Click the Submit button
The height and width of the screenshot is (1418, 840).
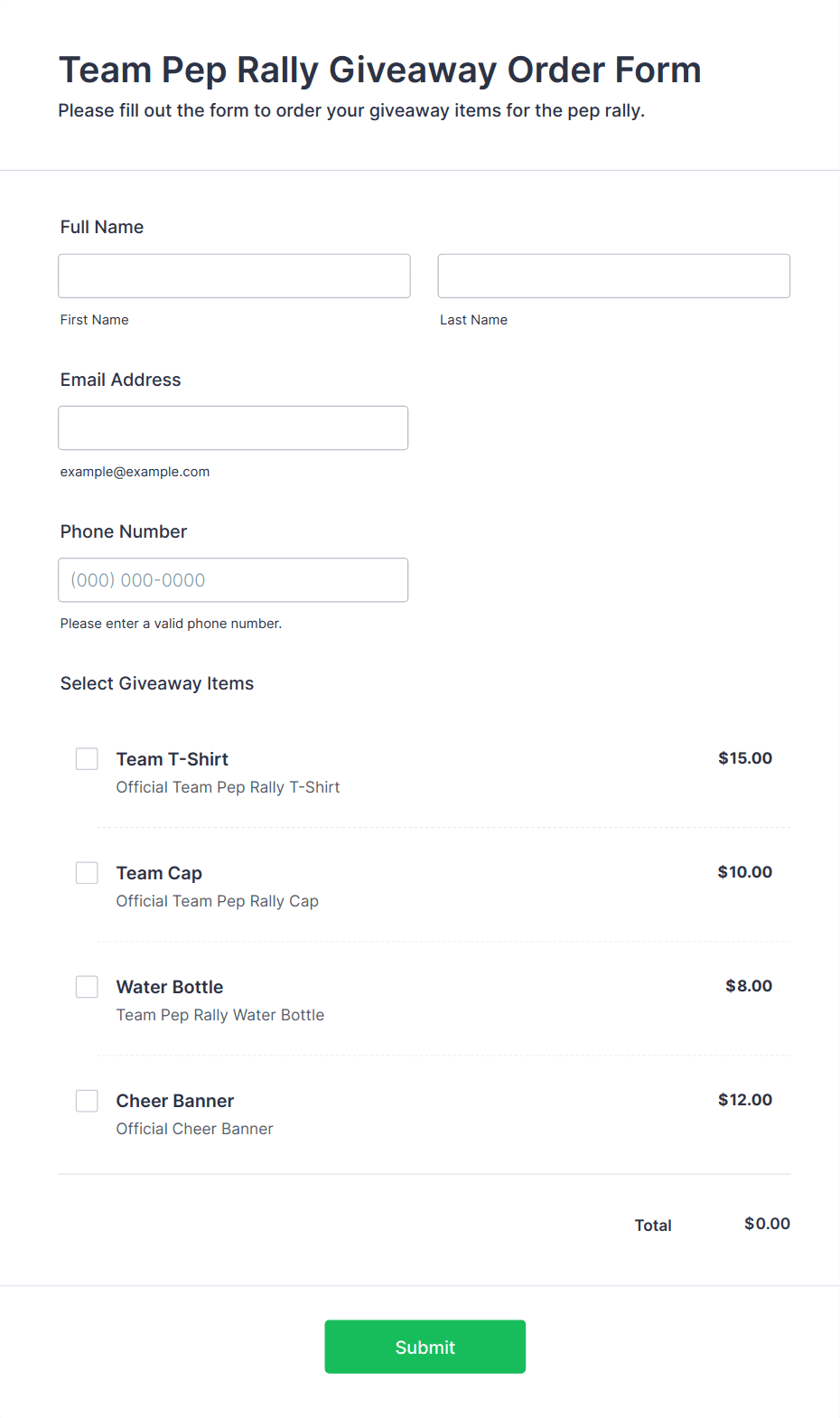point(425,1347)
